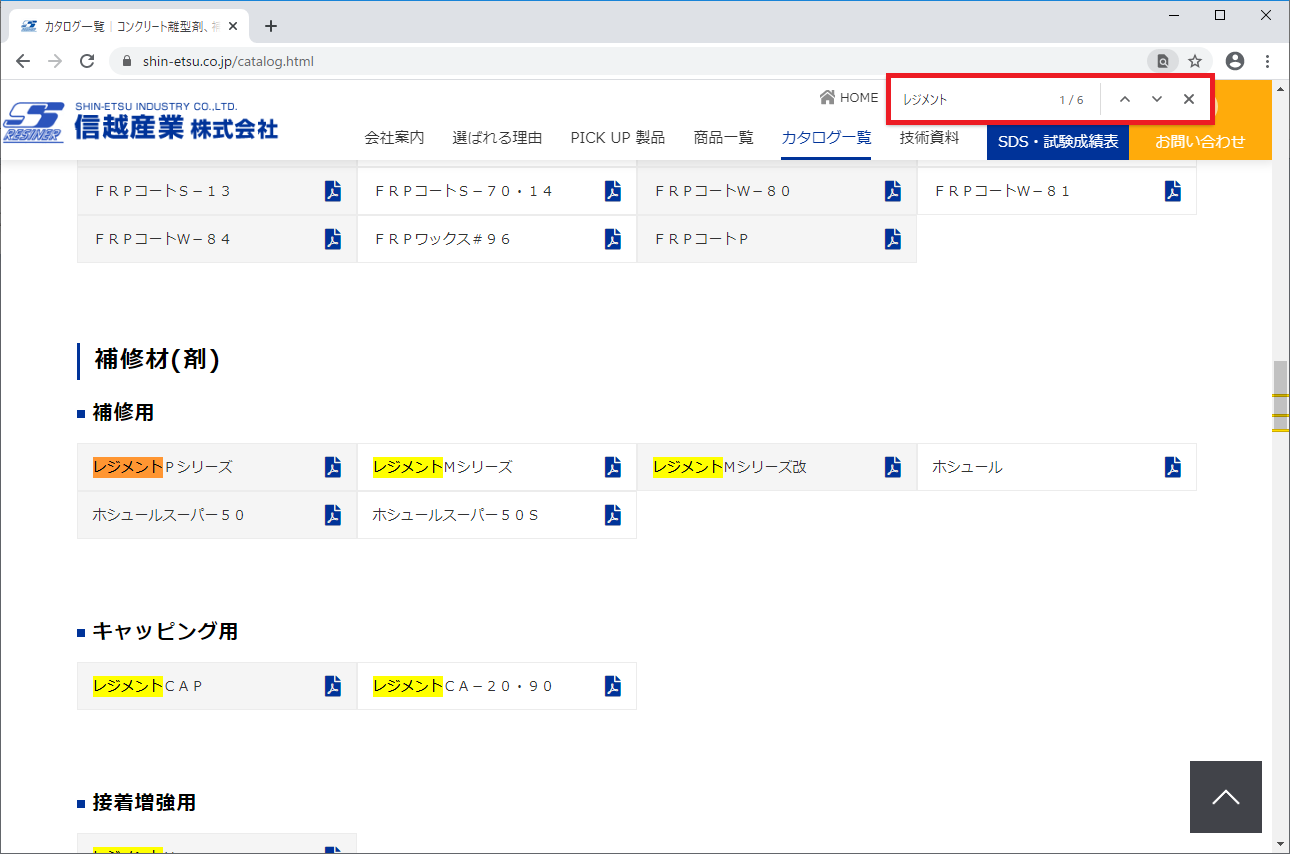This screenshot has width=1290, height=854.
Task: Open ホシュールスーパー50S catalog link
Action: (497, 515)
